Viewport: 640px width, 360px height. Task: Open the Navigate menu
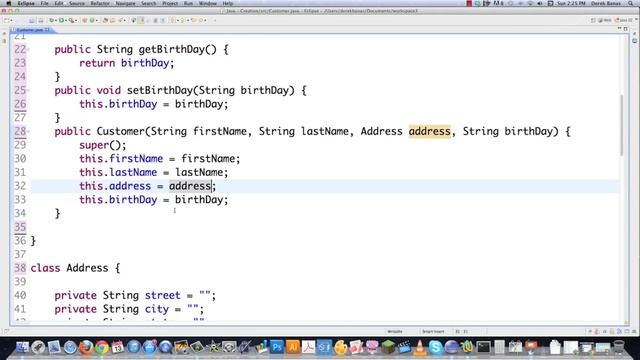(125, 3)
